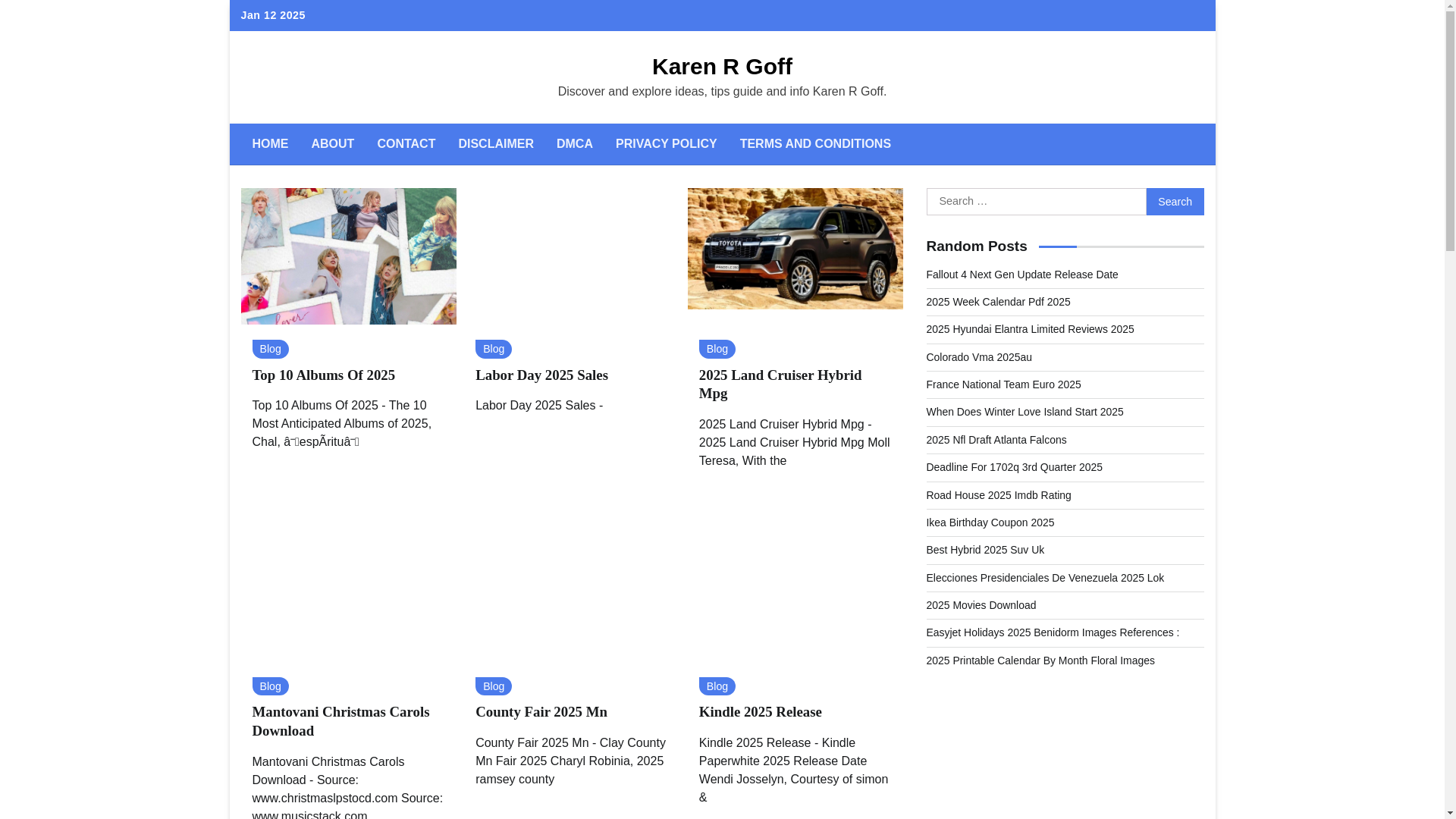Click the Karen R Goff site title
The width and height of the screenshot is (1456, 819).
click(x=722, y=67)
